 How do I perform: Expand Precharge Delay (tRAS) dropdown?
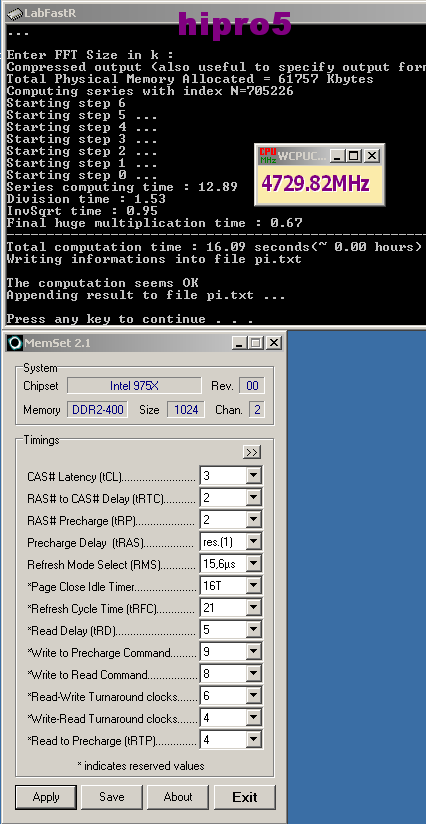tap(254, 542)
